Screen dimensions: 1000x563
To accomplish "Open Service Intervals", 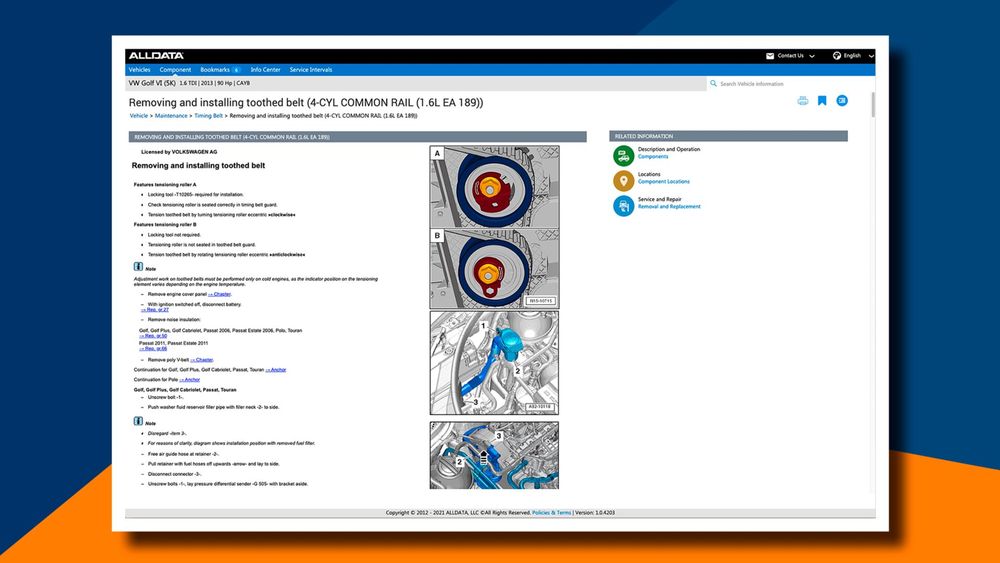I will click(311, 69).
